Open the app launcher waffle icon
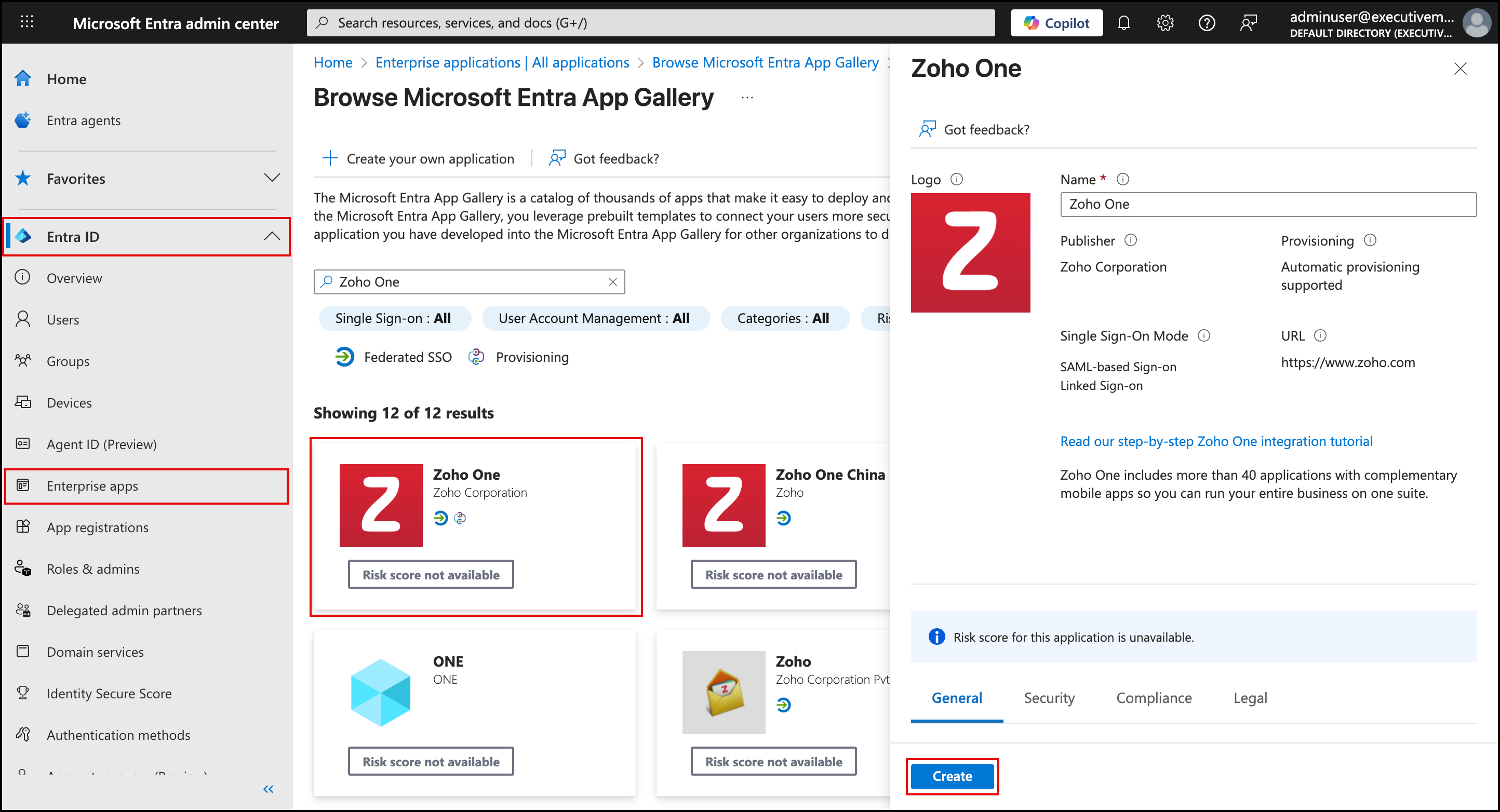Viewport: 1500px width, 812px height. [x=27, y=22]
